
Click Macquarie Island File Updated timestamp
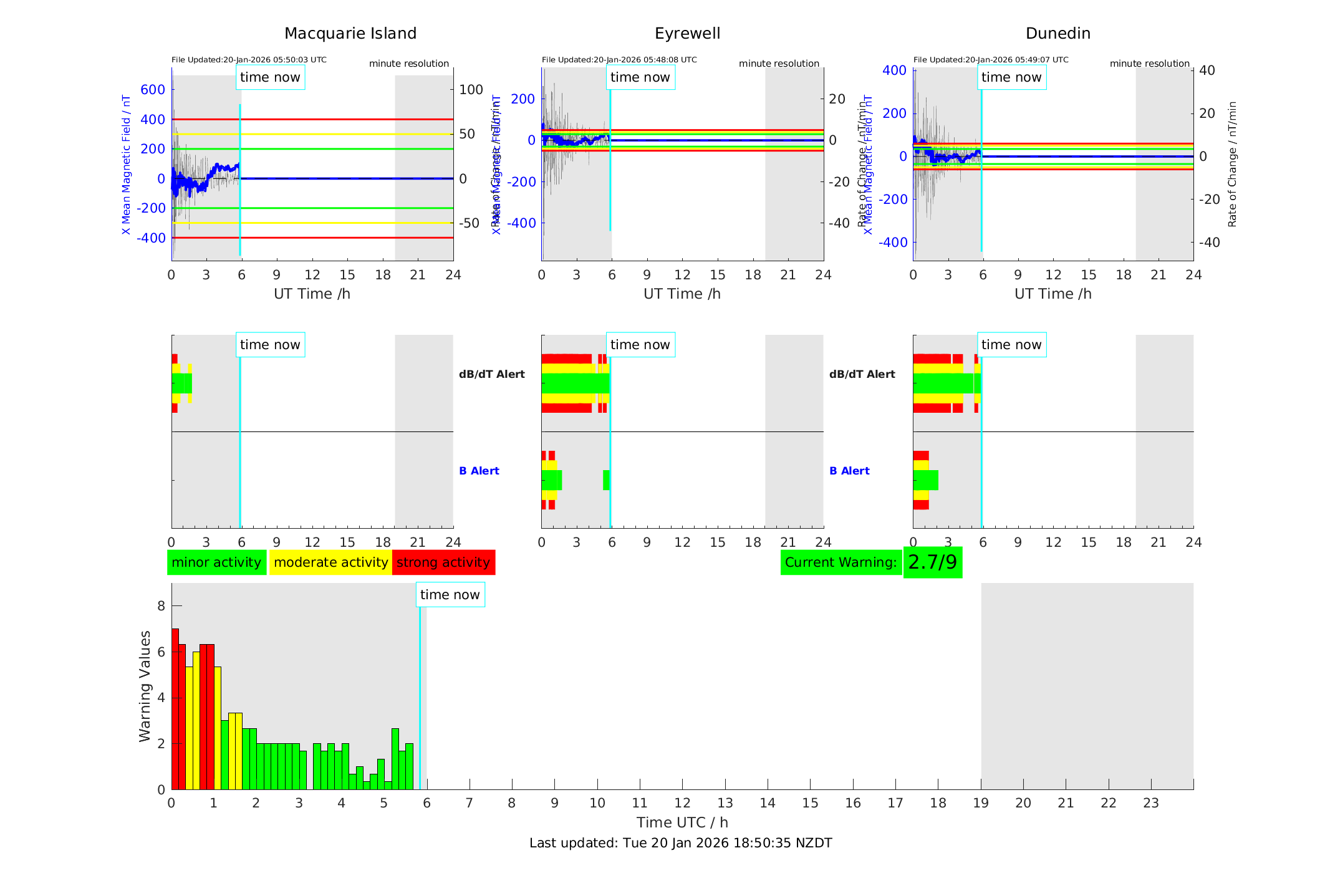(249, 60)
